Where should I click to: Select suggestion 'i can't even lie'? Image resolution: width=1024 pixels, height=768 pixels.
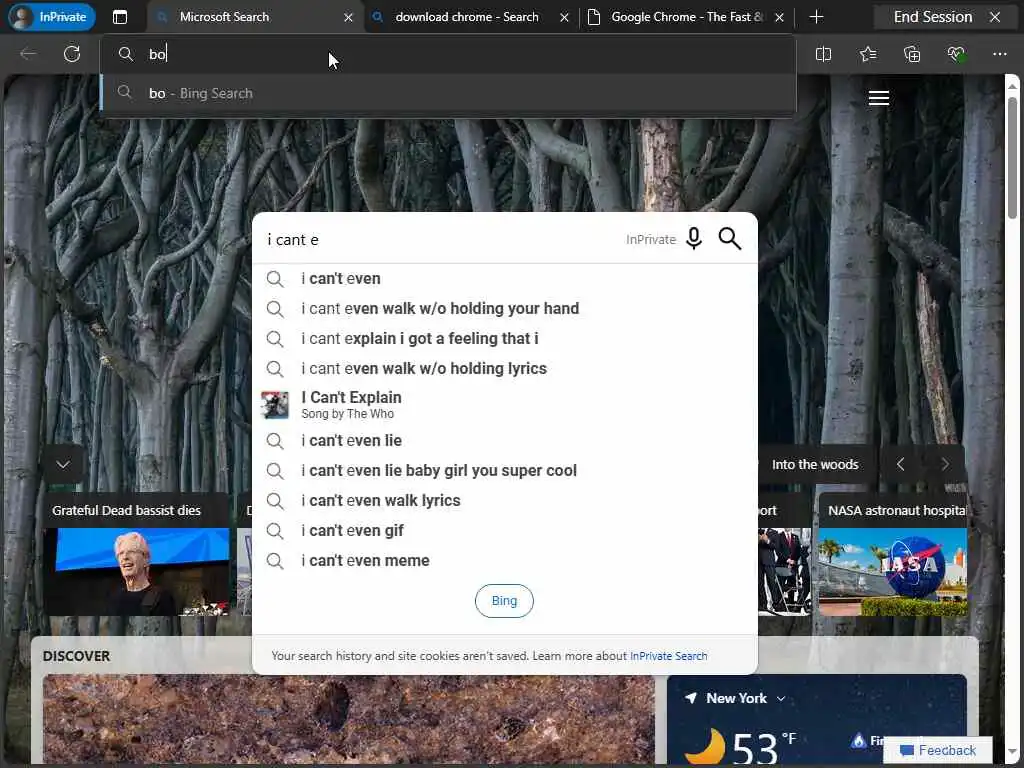click(504, 441)
